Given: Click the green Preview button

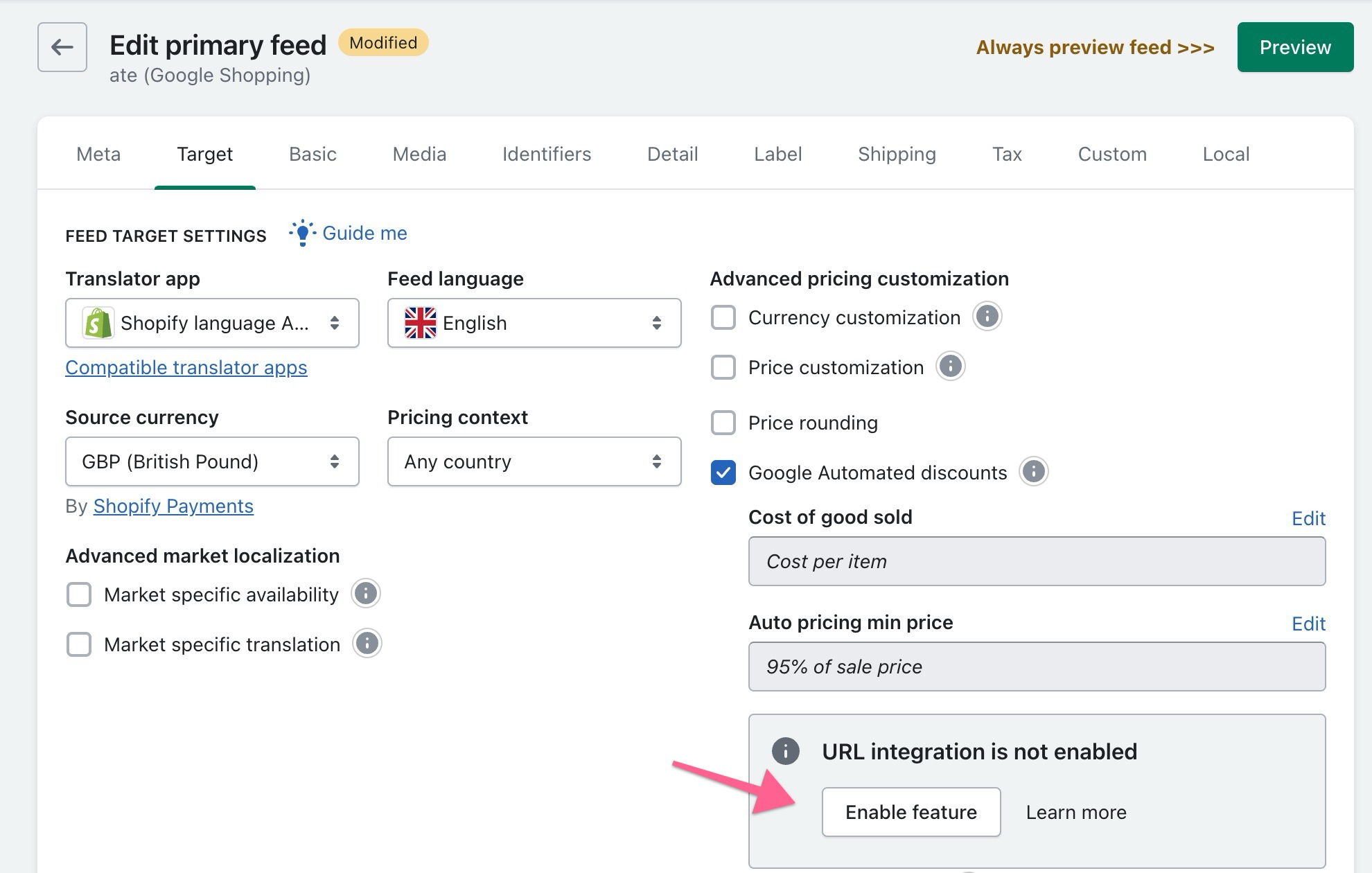Looking at the screenshot, I should tap(1295, 47).
